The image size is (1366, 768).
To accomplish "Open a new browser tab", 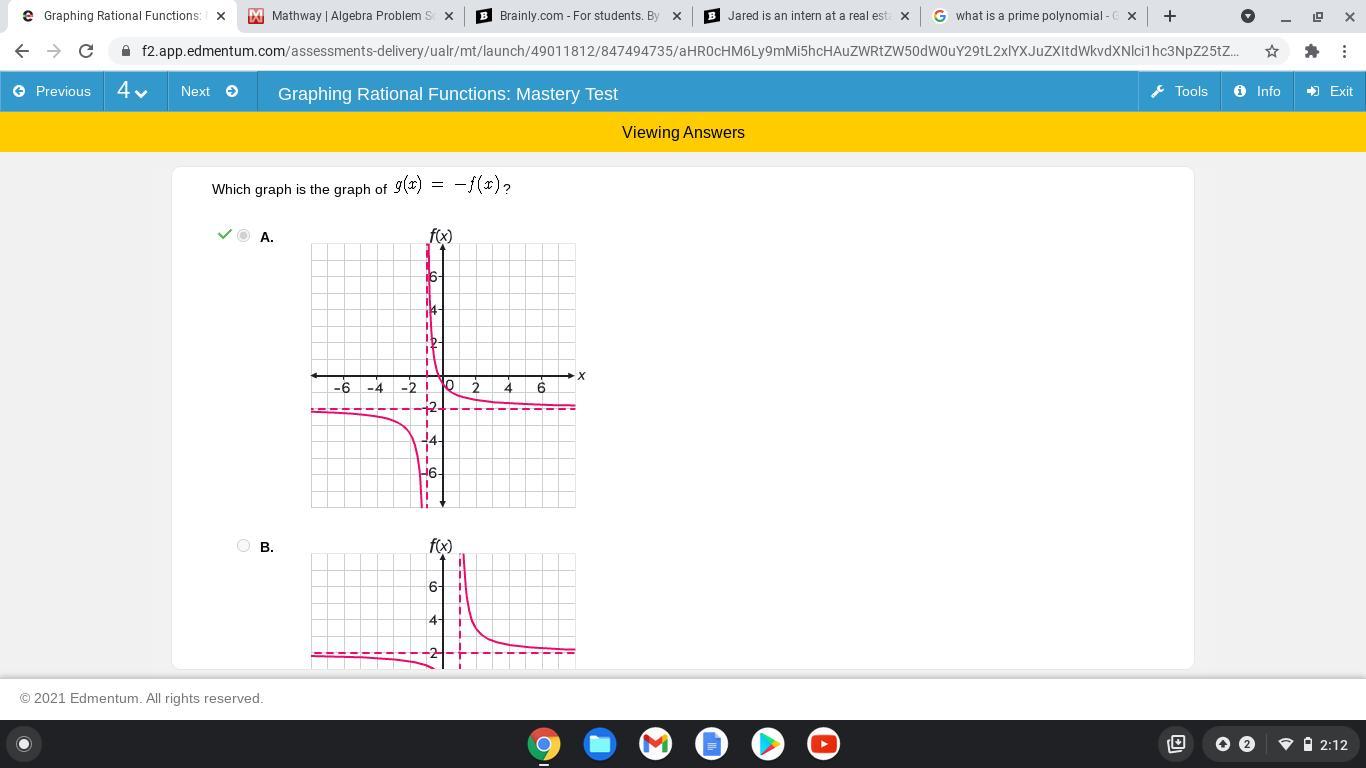I will click(1169, 16).
